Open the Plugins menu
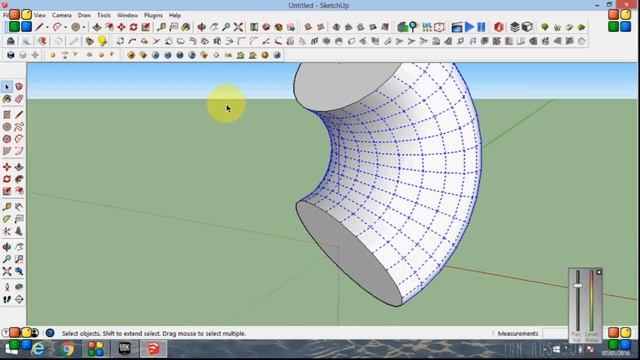 (153, 15)
